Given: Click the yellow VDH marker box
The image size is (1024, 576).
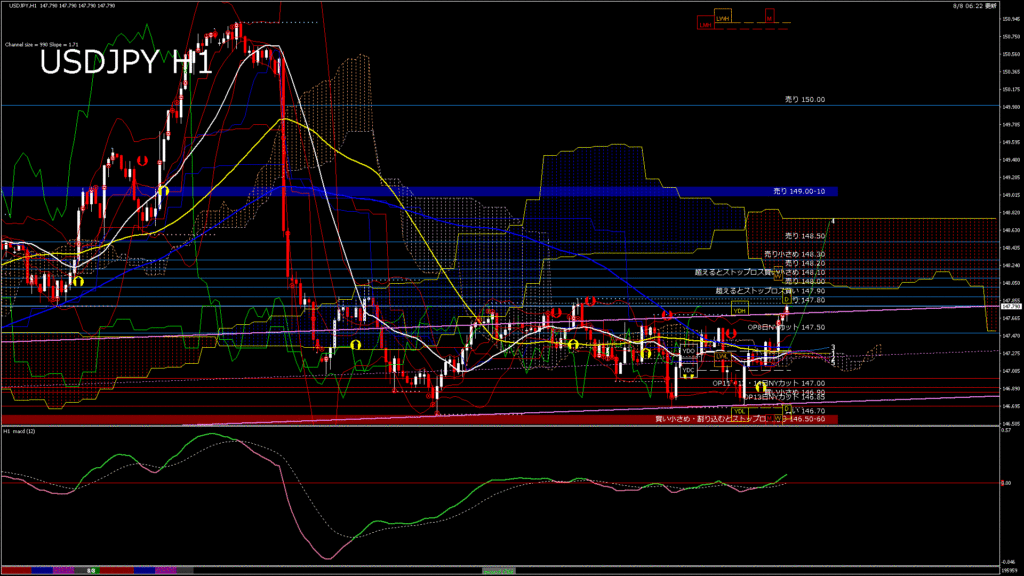Looking at the screenshot, I should (x=740, y=311).
